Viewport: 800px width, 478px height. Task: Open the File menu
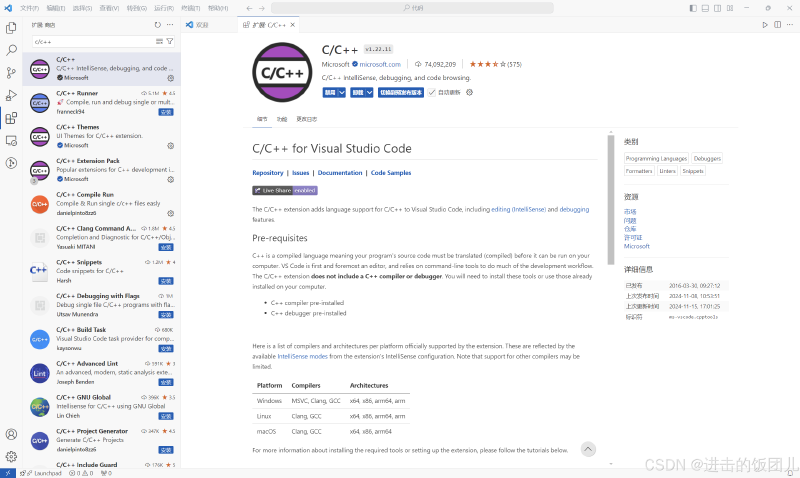(x=29, y=8)
